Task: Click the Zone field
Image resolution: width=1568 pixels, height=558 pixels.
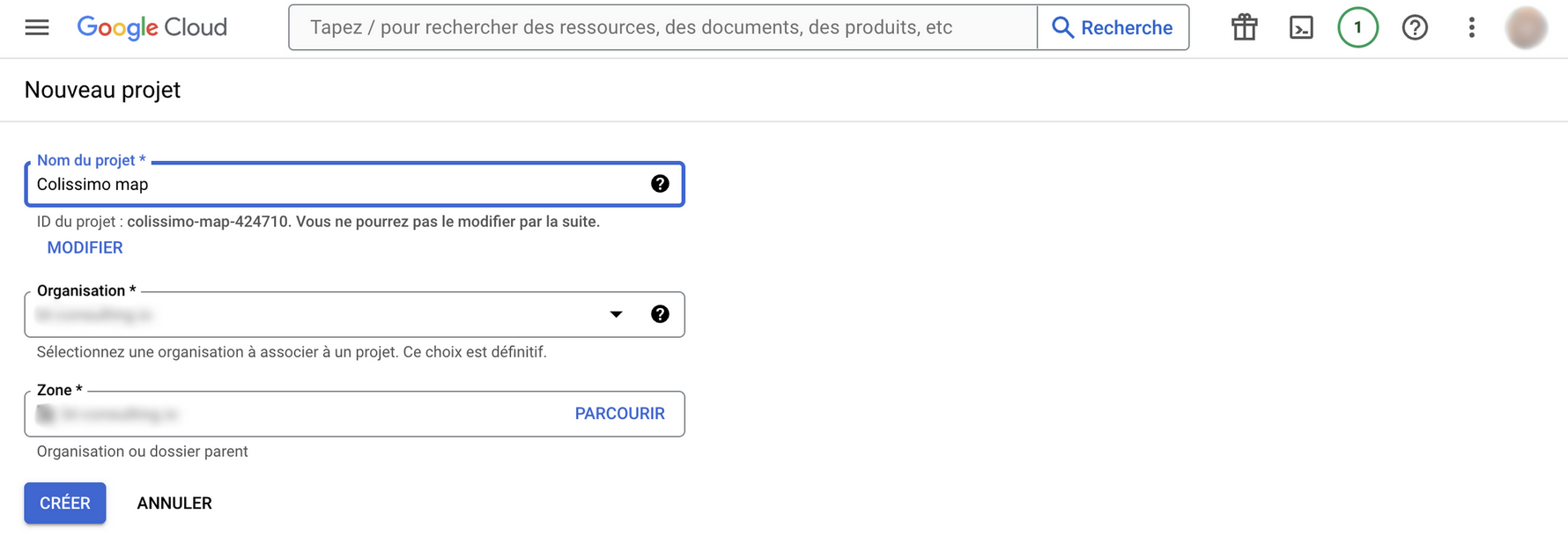Action: click(x=354, y=414)
